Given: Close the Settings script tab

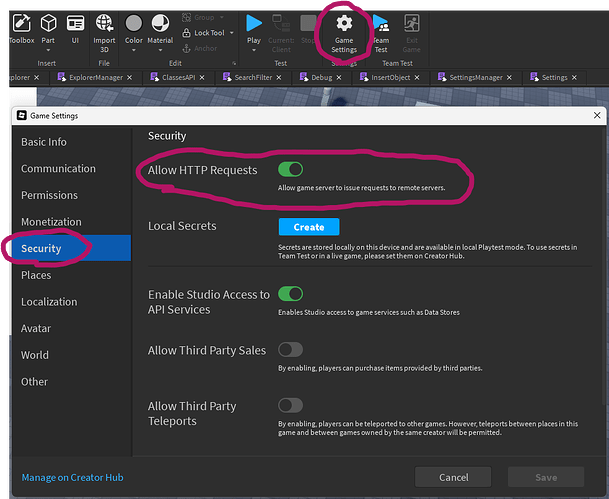Looking at the screenshot, I should click(574, 78).
